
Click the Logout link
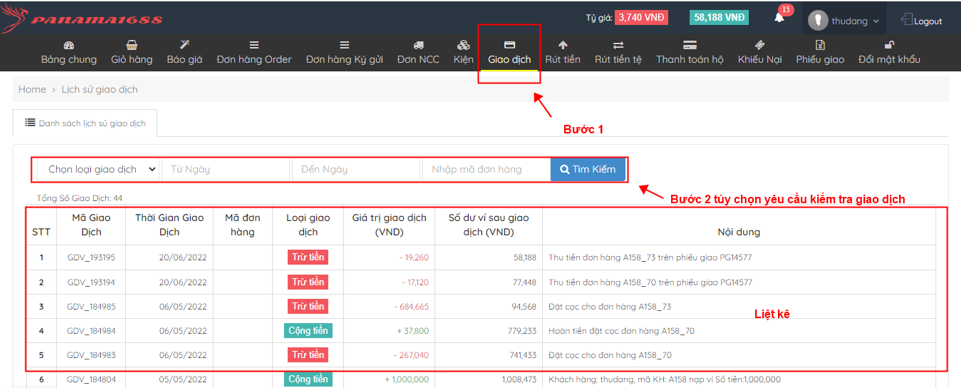pyautogui.click(x=921, y=21)
